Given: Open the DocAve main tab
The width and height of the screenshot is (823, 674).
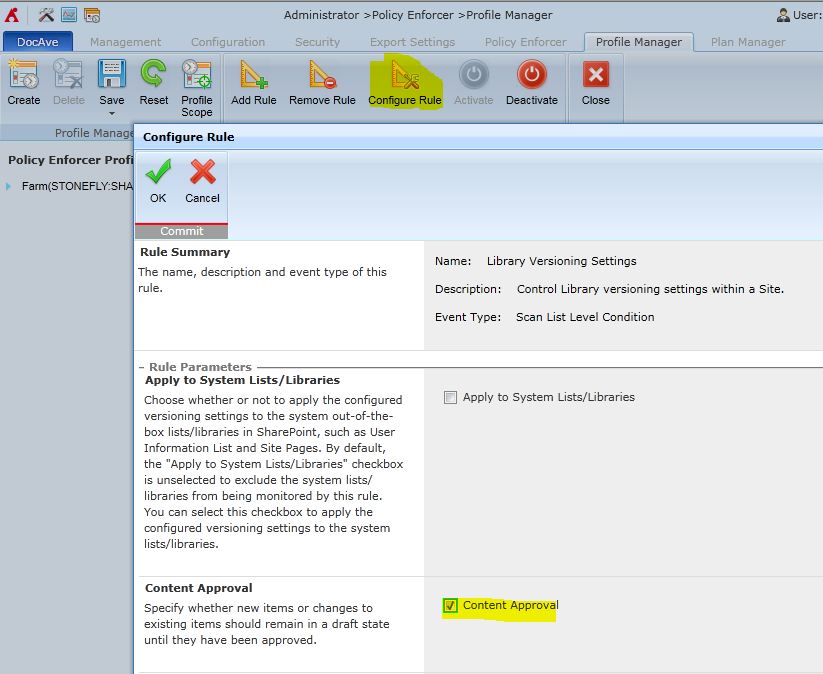Looking at the screenshot, I should coord(37,42).
